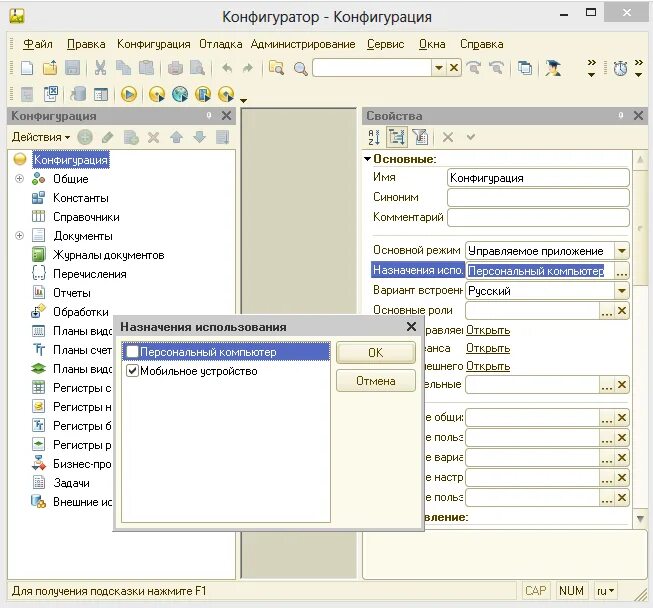Check the Персональный компьютер checkbox

point(132,351)
